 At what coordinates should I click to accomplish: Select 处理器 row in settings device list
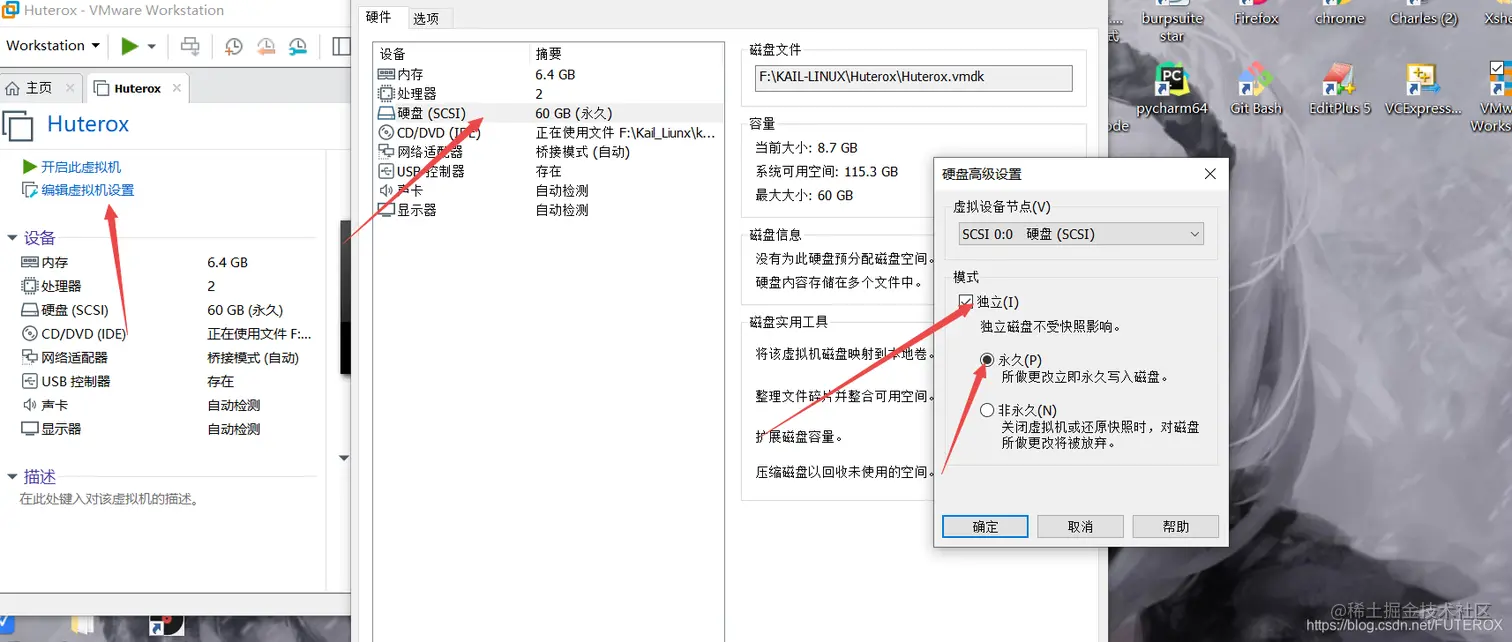pos(548,94)
